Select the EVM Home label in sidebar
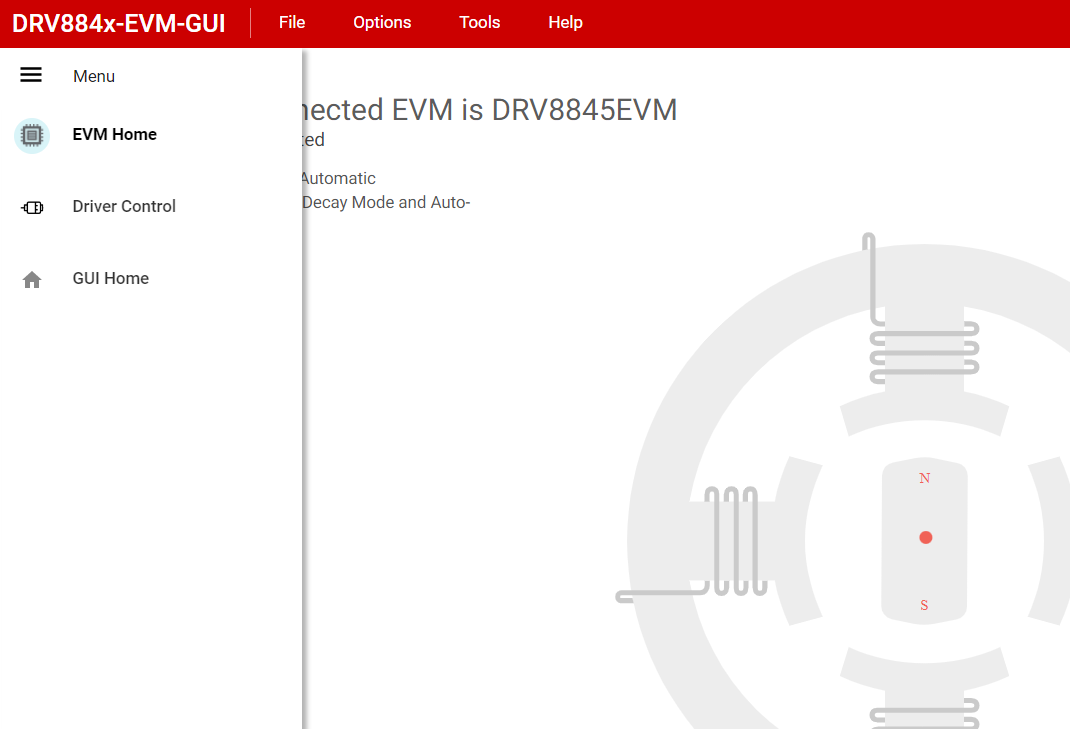The width and height of the screenshot is (1070, 729). [114, 135]
